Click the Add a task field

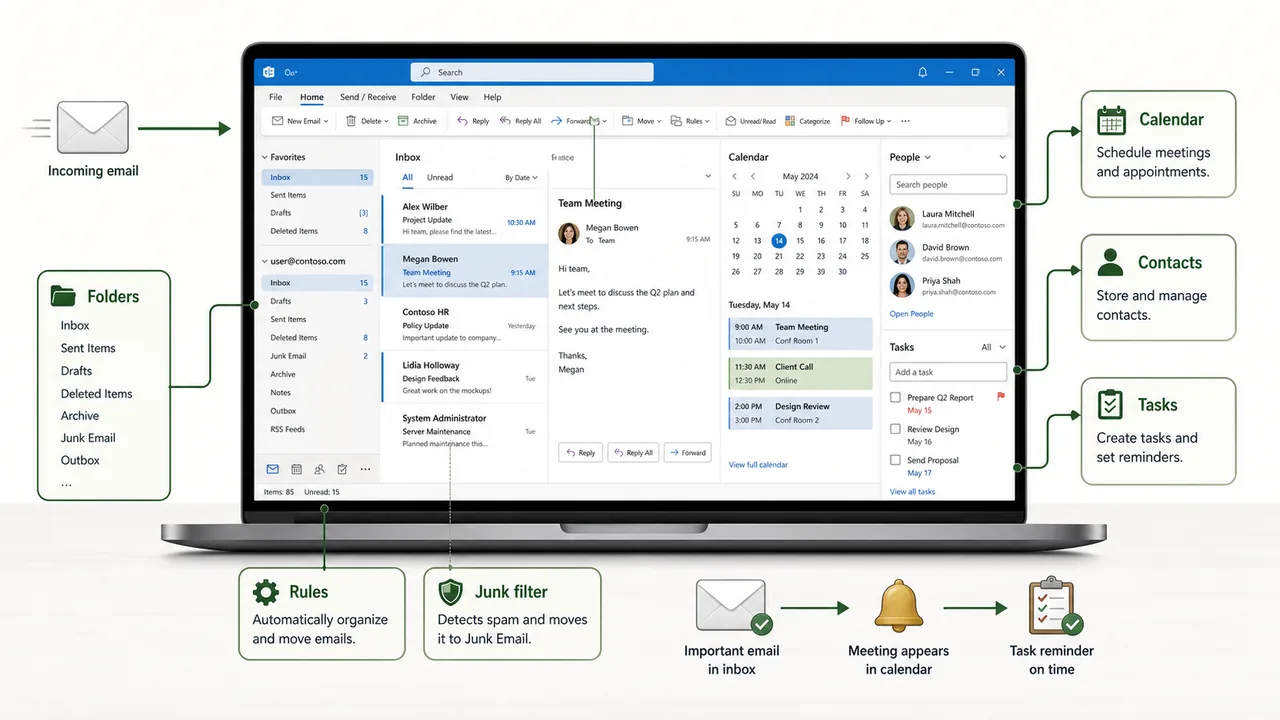948,372
